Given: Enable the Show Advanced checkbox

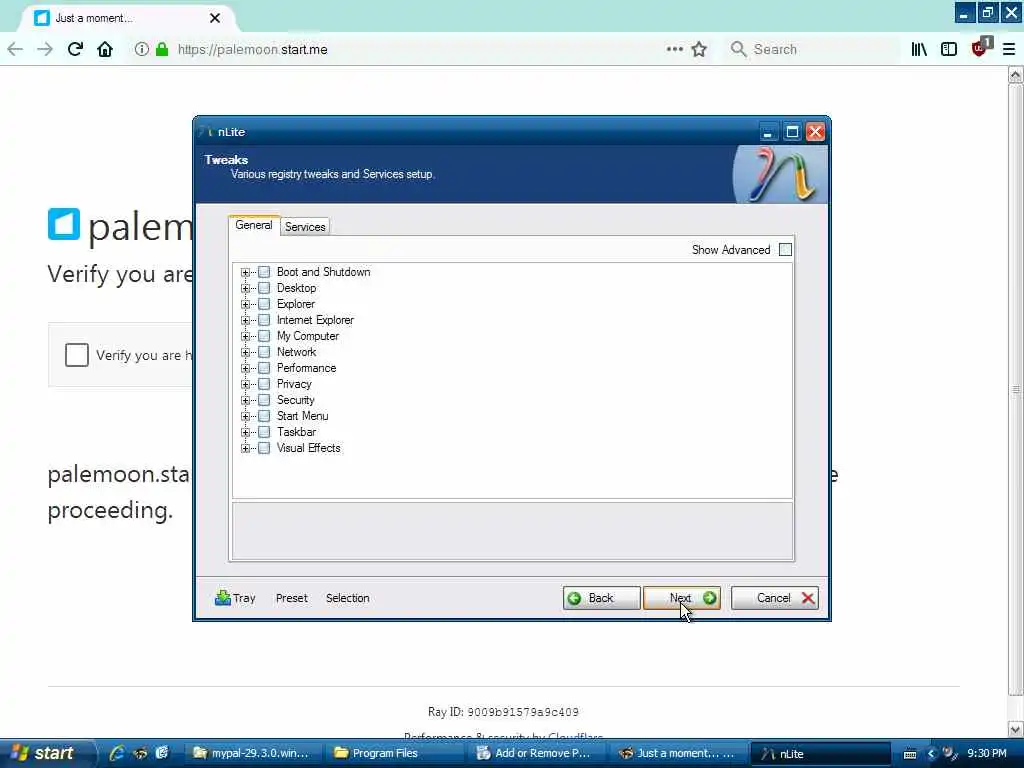Looking at the screenshot, I should coord(786,249).
